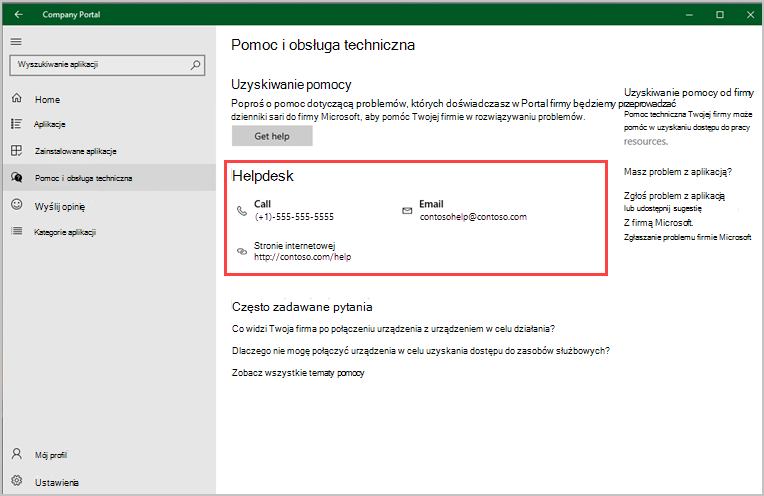Open Ustawienia in sidebar
764x496 pixels.
click(x=109, y=482)
